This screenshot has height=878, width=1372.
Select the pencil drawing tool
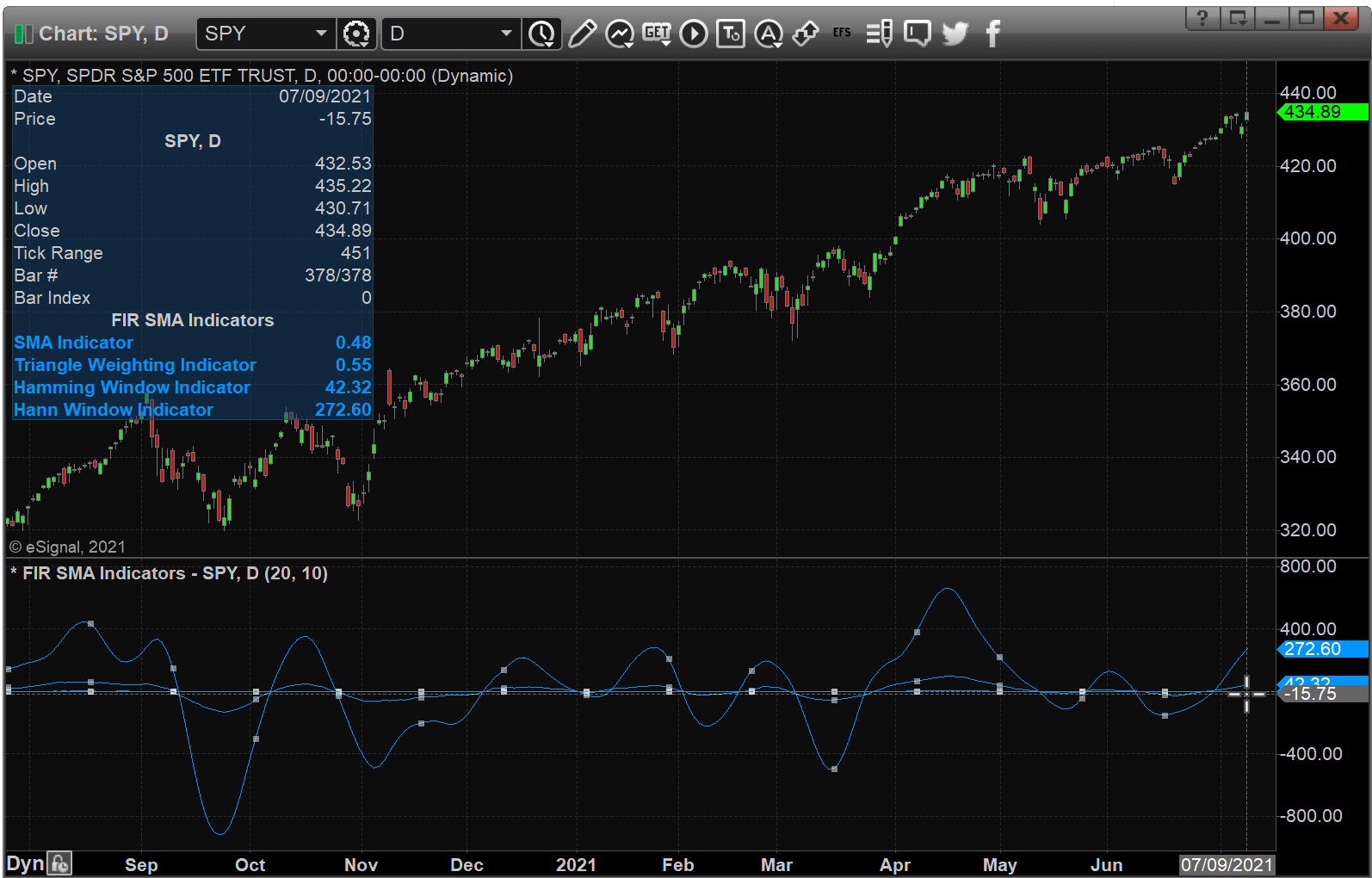click(x=582, y=34)
